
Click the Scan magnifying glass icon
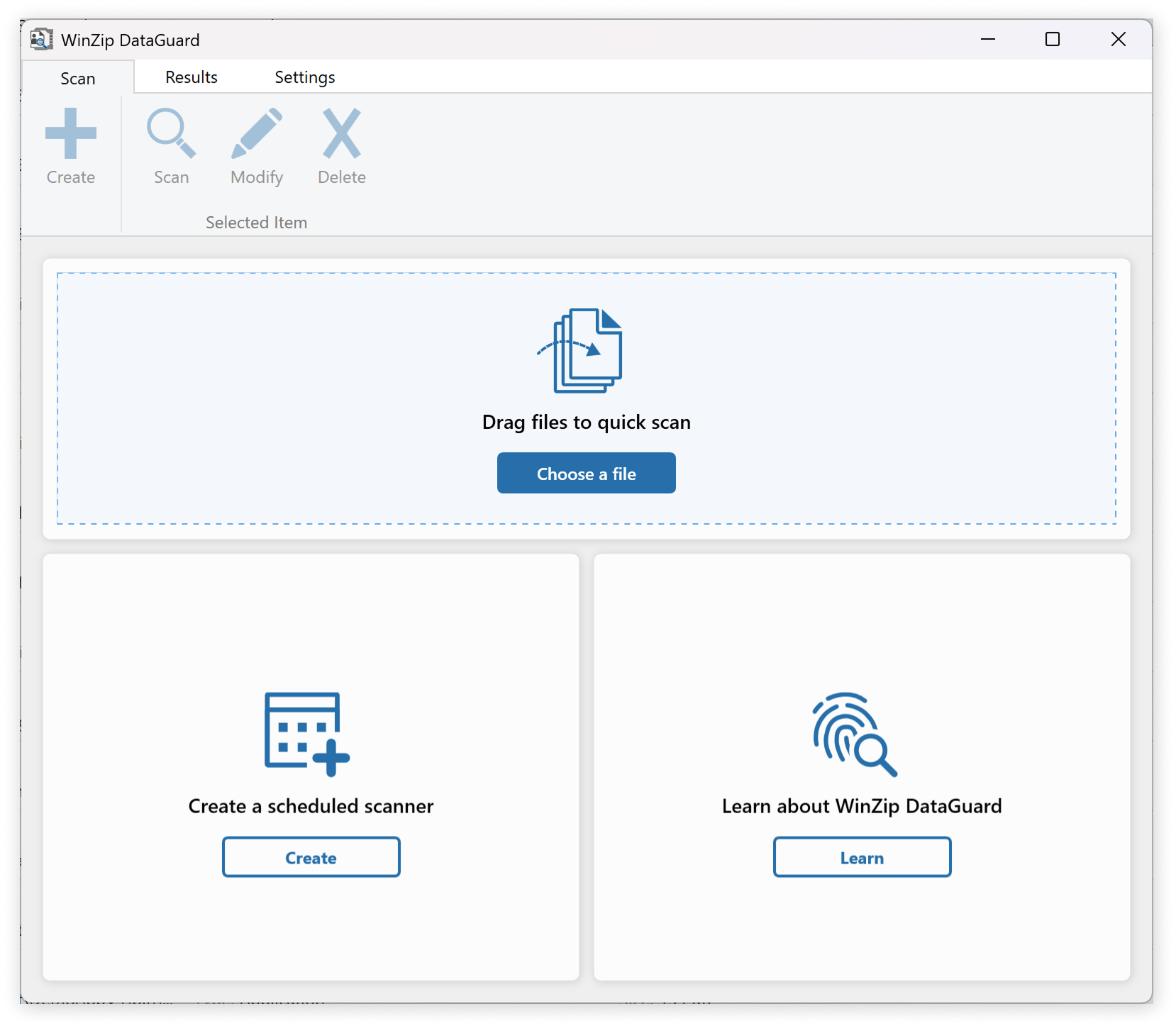tap(171, 133)
